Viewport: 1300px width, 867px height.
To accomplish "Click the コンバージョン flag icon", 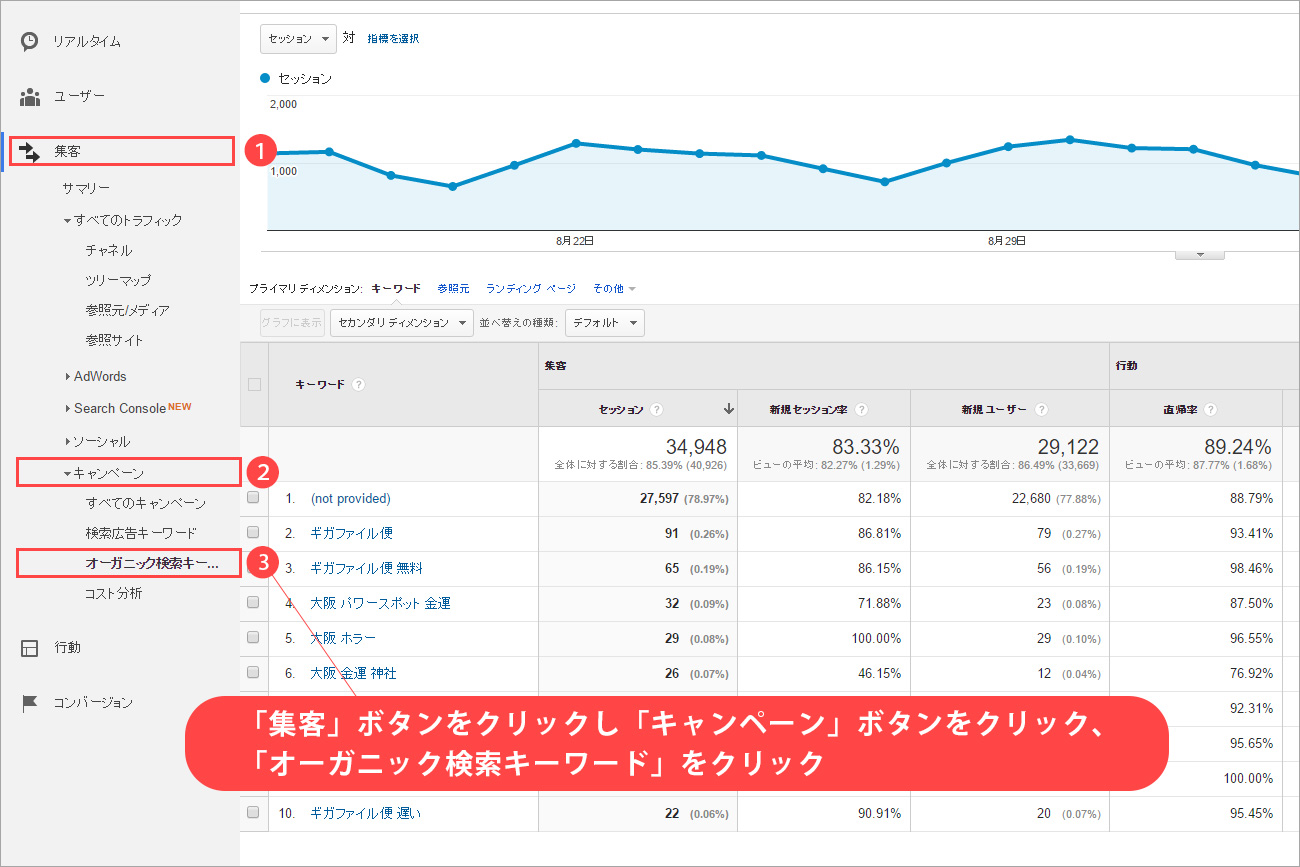I will [30, 703].
